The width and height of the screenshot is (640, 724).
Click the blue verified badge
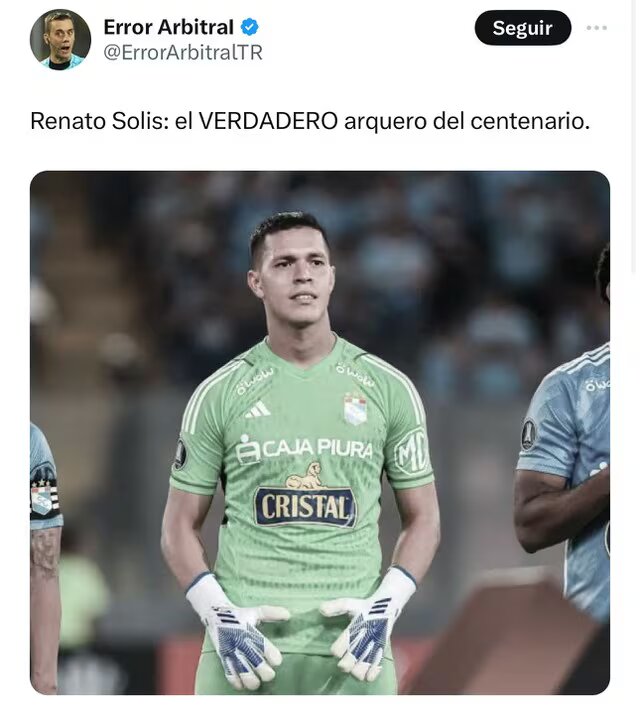tap(249, 27)
